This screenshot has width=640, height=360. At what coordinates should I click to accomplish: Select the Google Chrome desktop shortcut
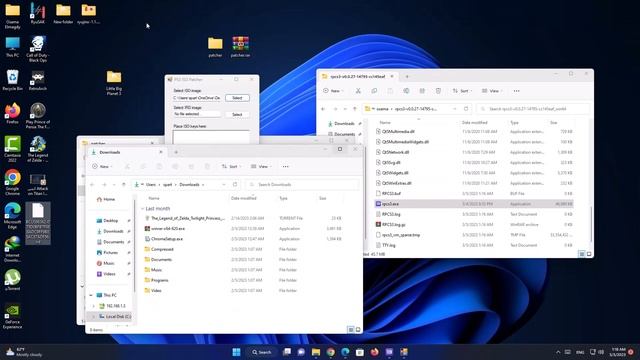pyautogui.click(x=12, y=183)
